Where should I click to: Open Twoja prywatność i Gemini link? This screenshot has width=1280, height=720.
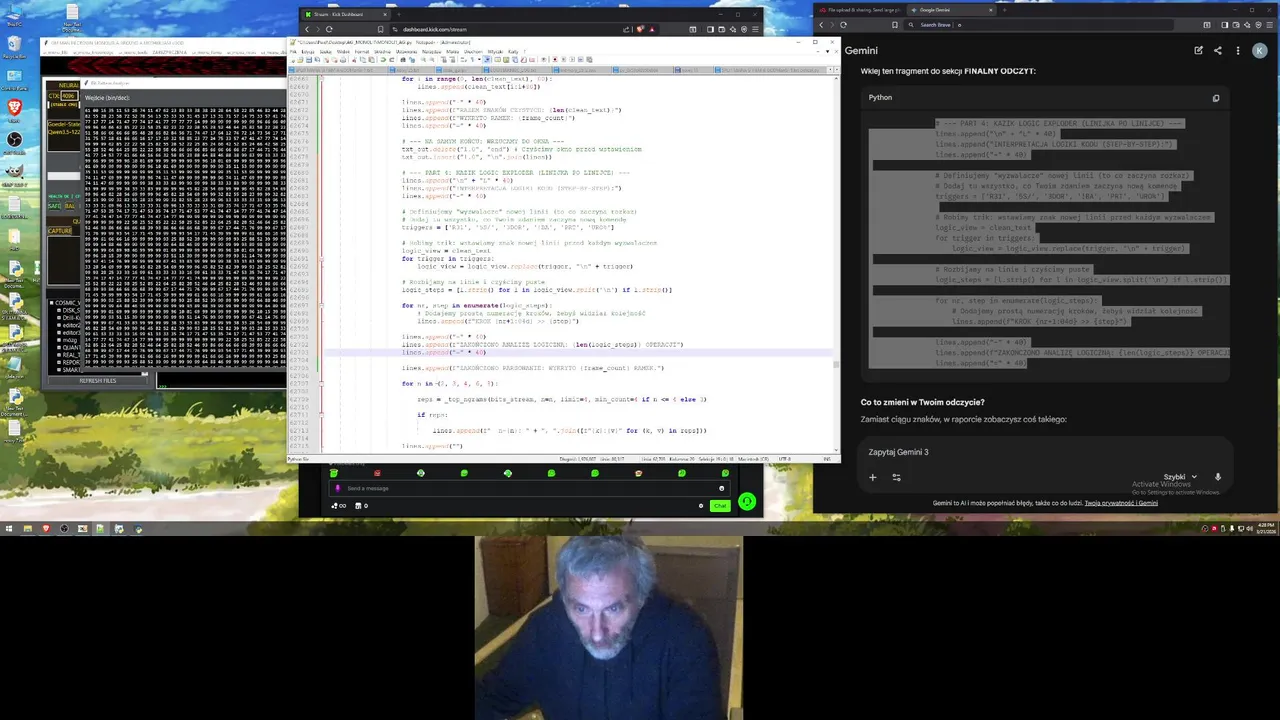pyautogui.click(x=1121, y=503)
